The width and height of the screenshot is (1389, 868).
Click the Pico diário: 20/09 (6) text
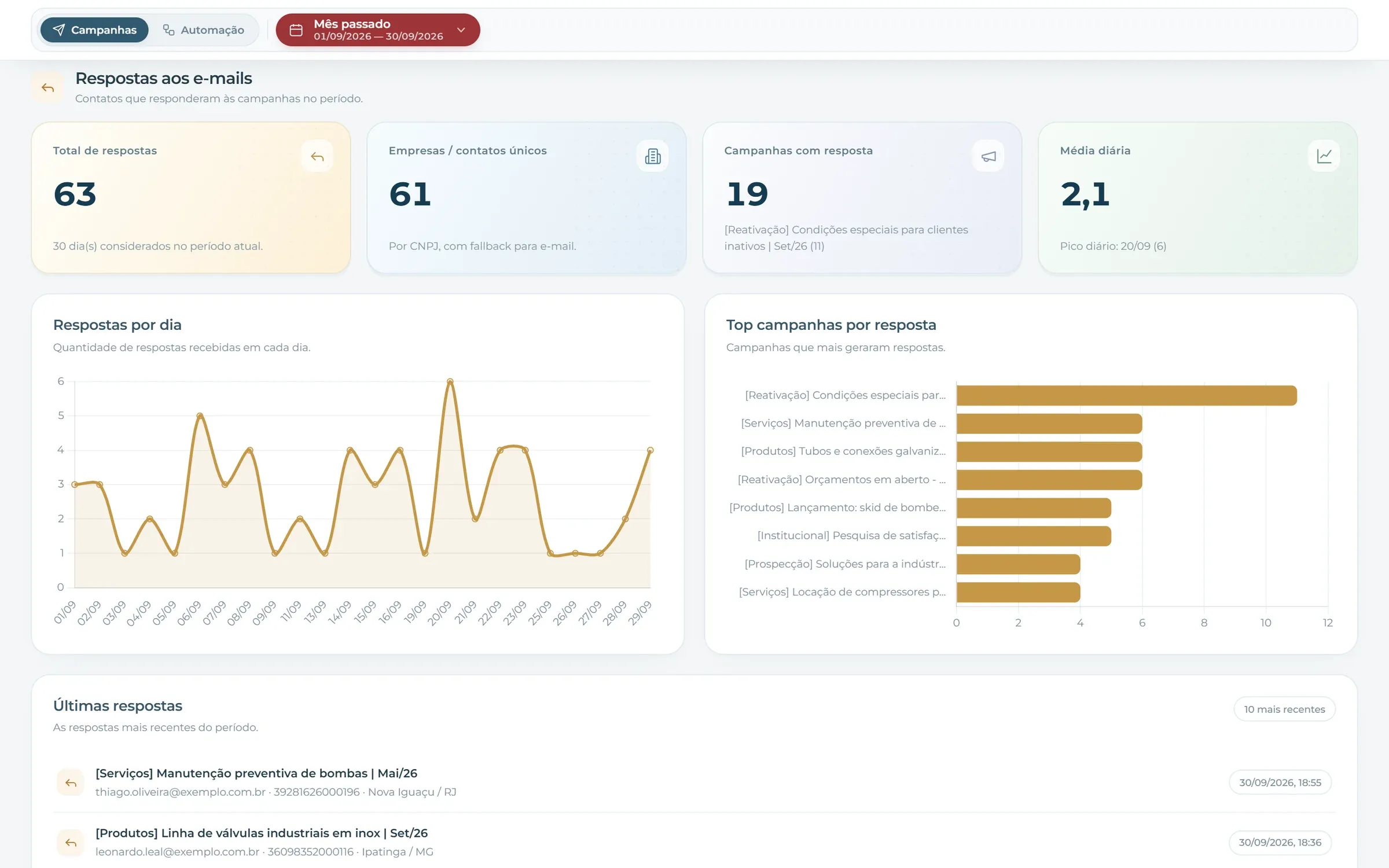(x=1113, y=246)
